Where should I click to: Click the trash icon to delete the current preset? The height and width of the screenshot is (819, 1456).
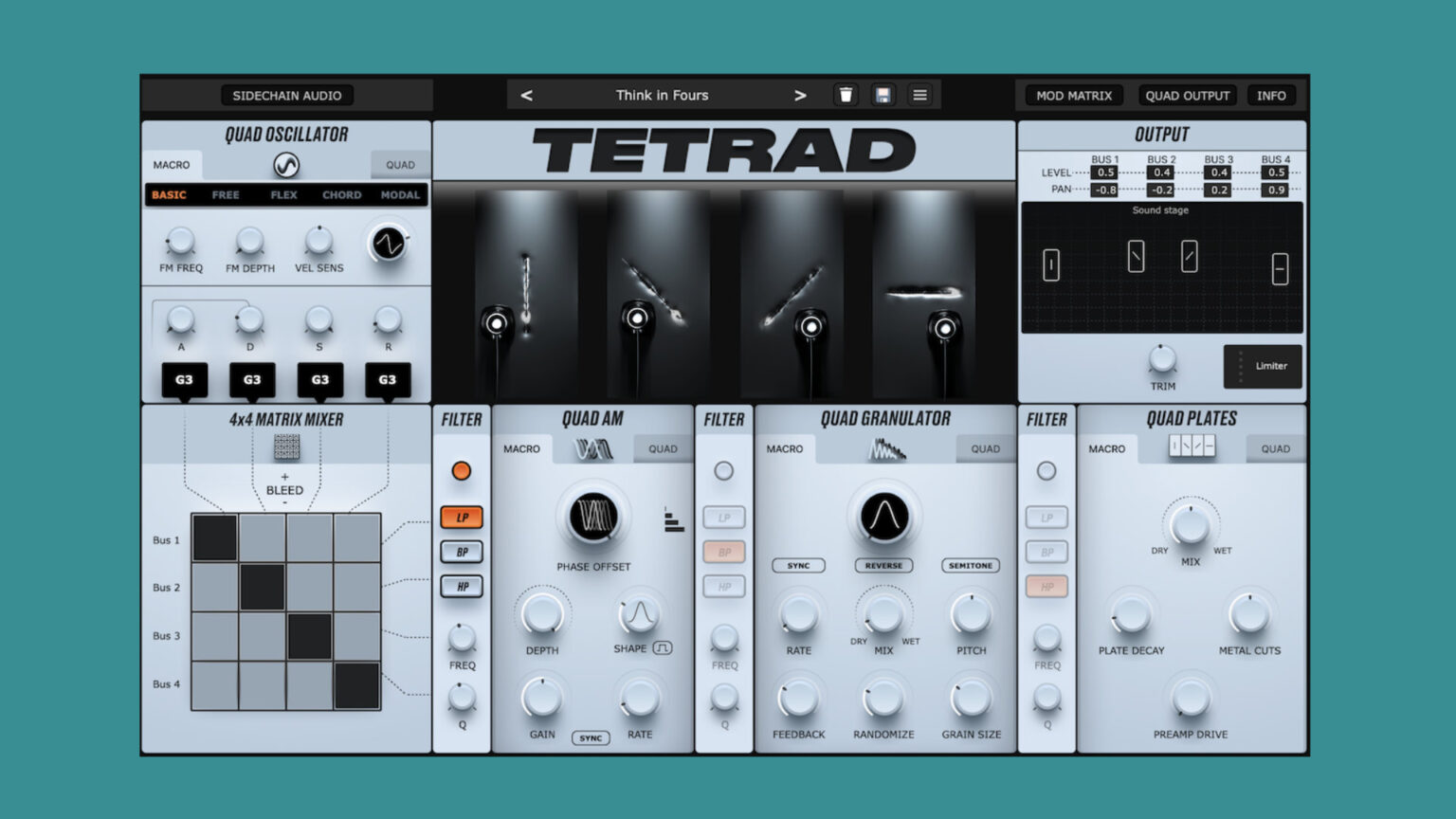pos(846,95)
